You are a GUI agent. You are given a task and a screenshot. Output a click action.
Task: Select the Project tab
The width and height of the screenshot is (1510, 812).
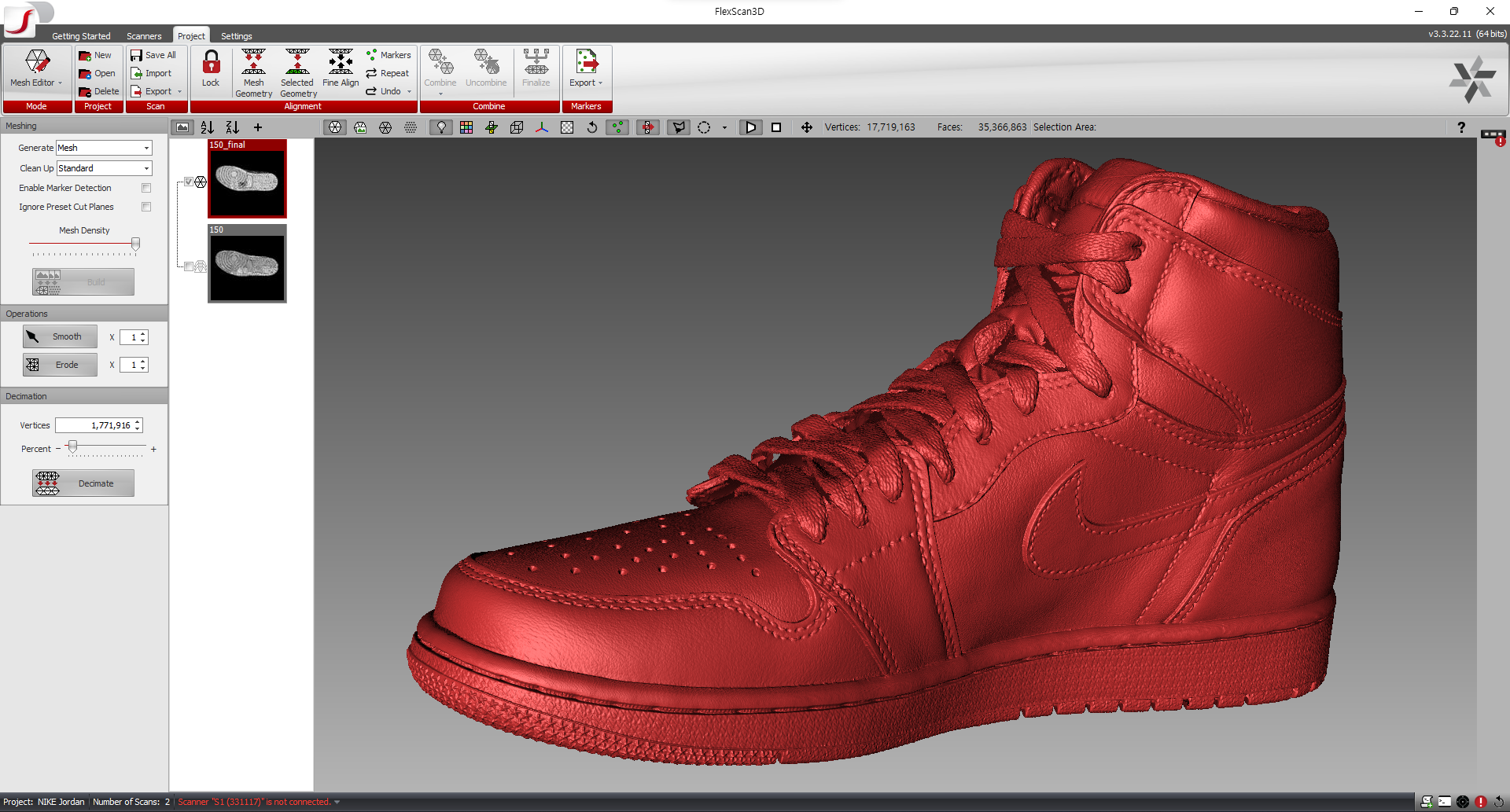pos(191,36)
